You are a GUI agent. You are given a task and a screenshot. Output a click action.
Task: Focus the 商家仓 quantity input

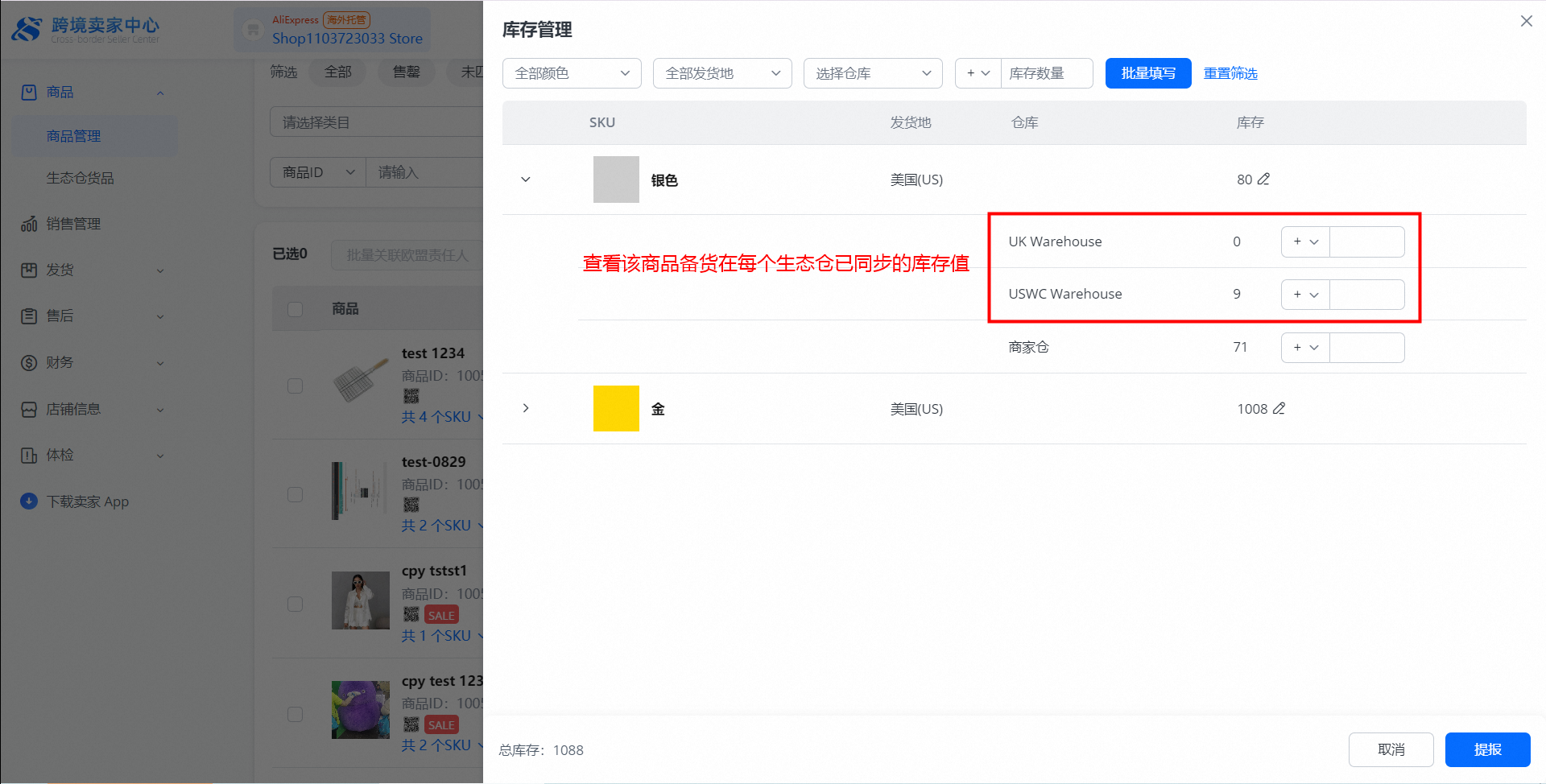point(1367,348)
